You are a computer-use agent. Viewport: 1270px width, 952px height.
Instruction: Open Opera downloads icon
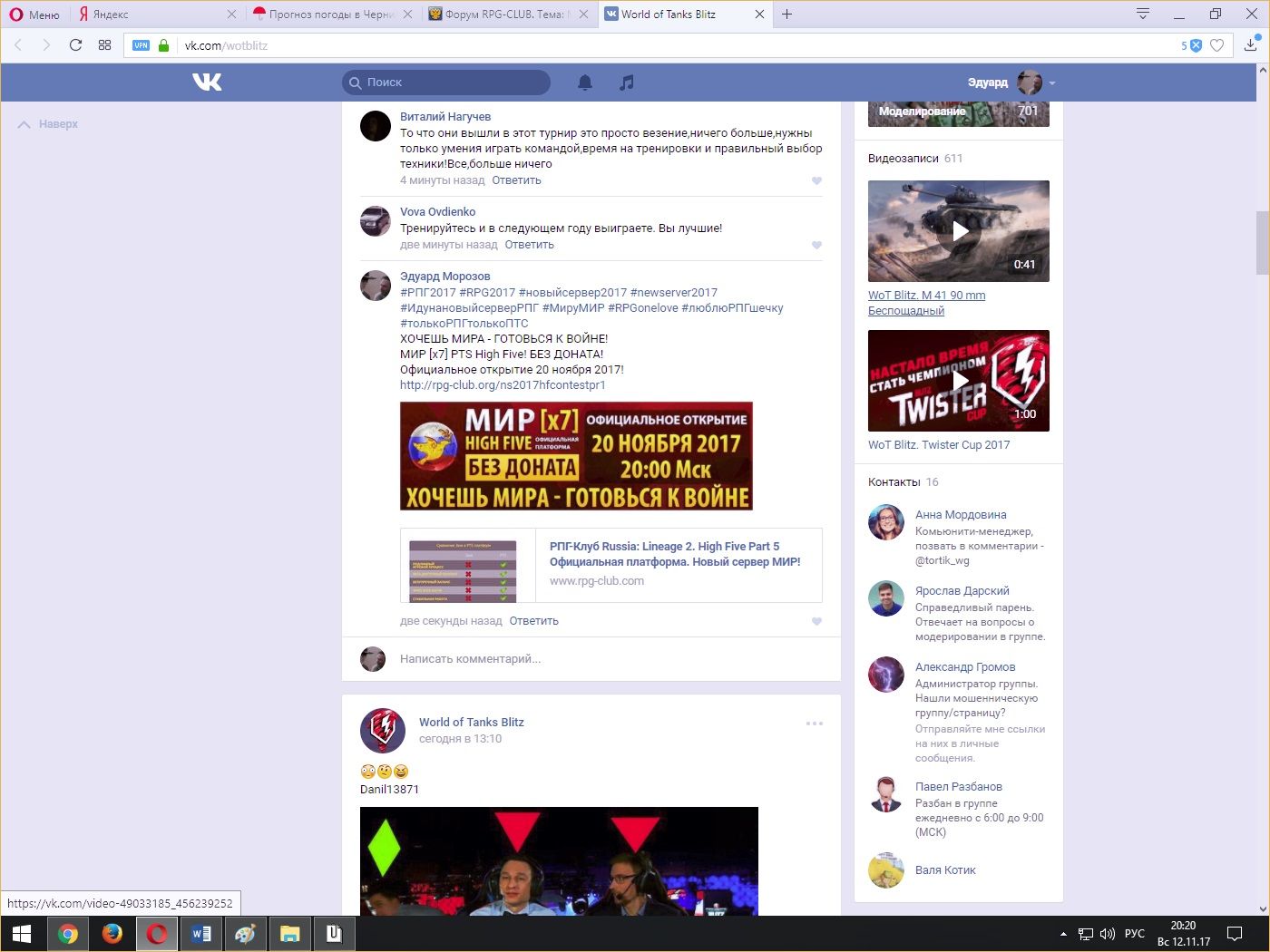[1251, 45]
